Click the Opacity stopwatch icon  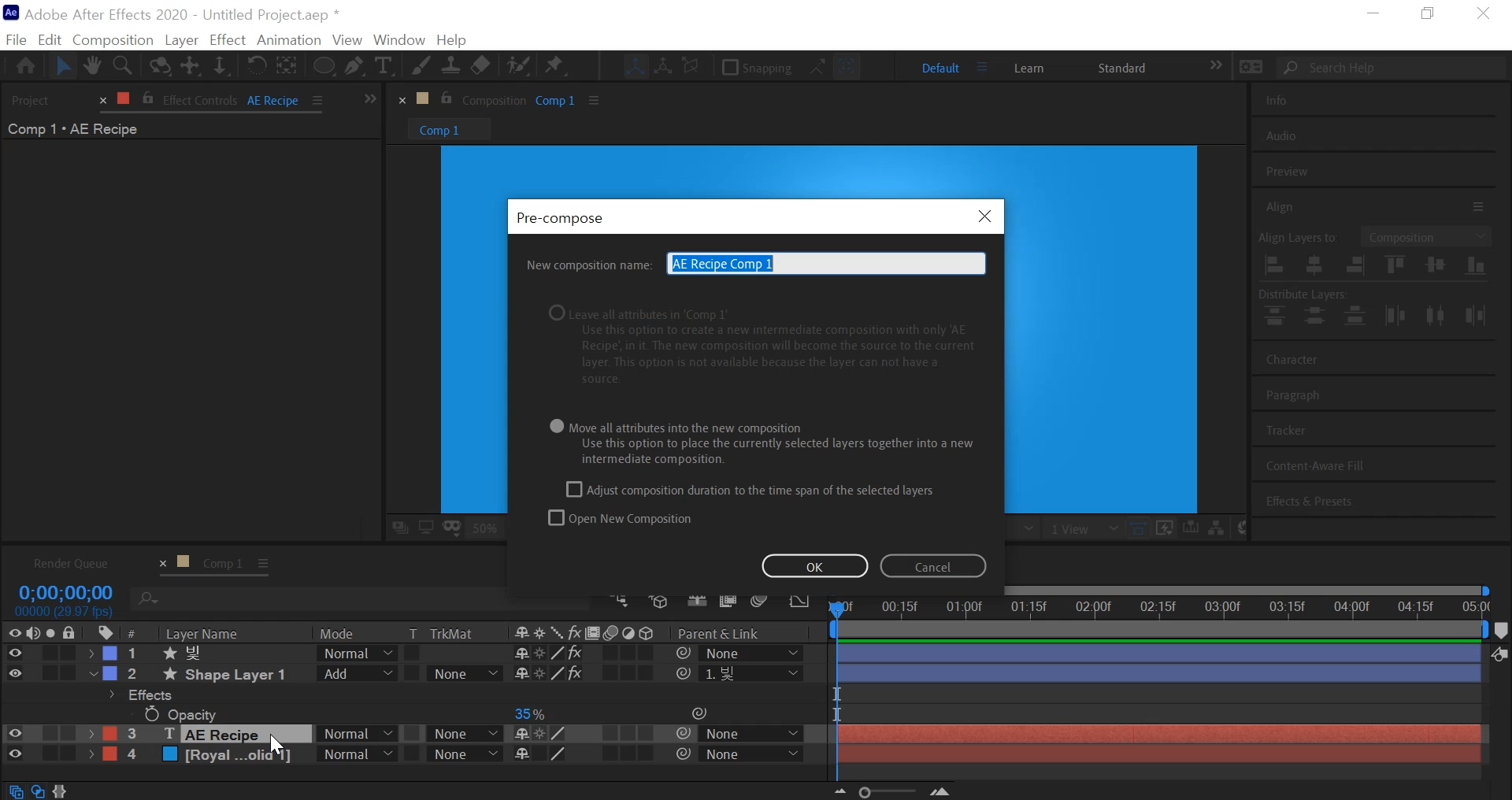(152, 714)
